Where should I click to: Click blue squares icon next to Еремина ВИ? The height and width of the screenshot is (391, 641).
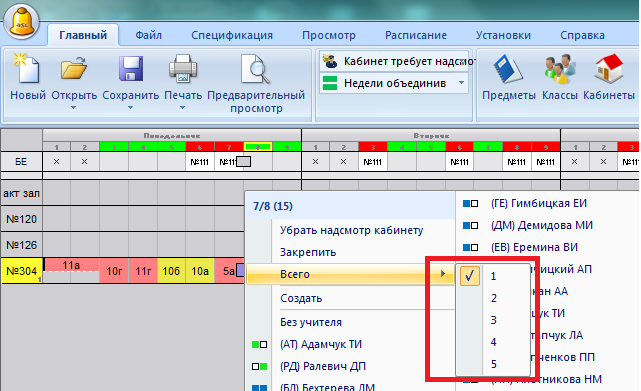[x=471, y=247]
